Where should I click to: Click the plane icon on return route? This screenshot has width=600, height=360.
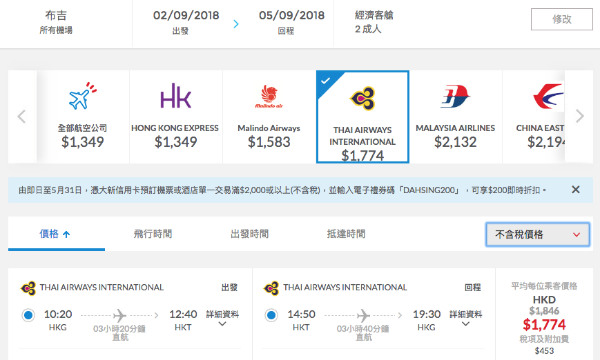[363, 316]
